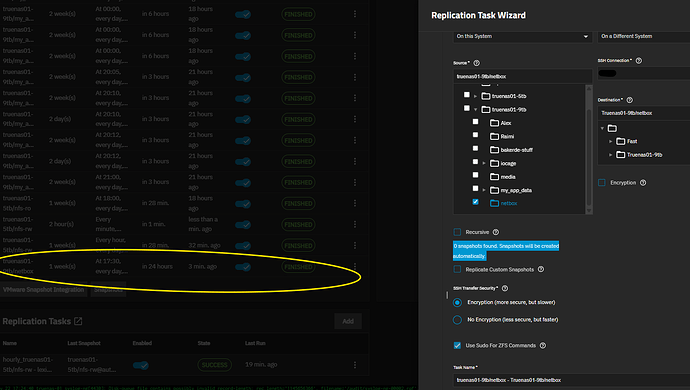Click the Fast folder icon in destination tree

[x=620, y=141]
